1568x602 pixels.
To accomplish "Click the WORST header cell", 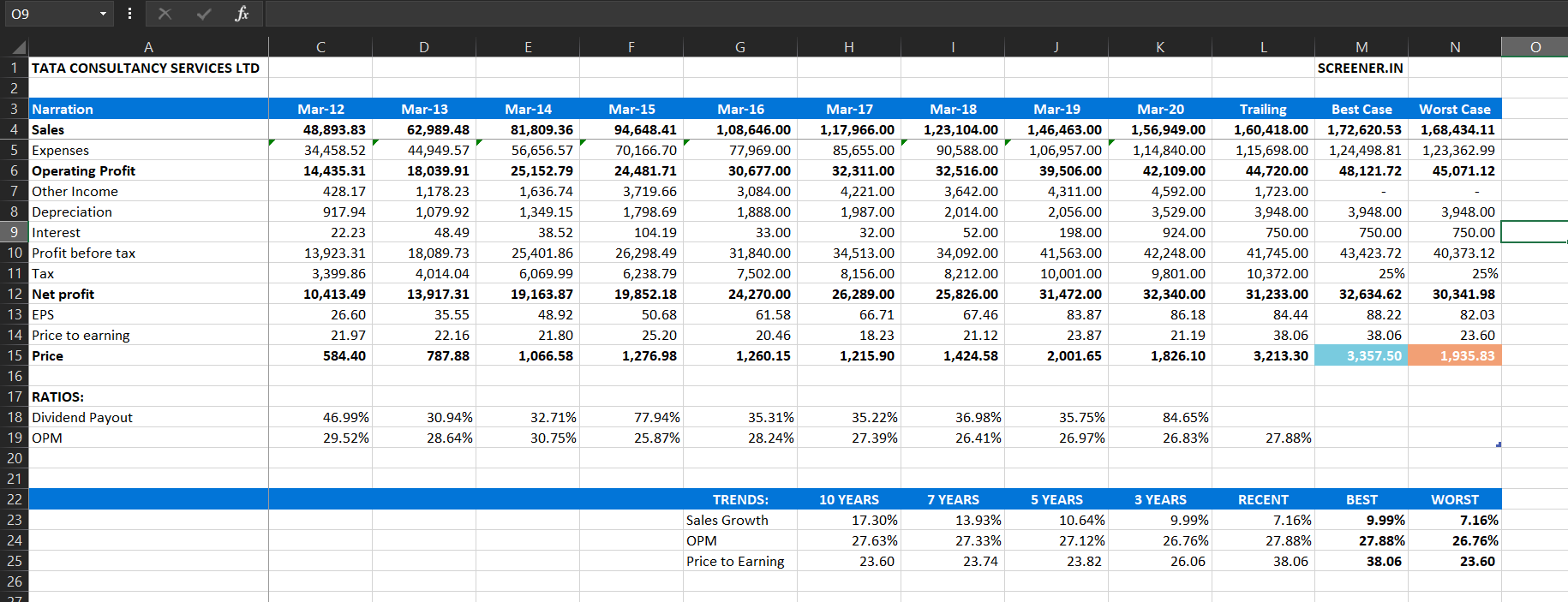I will pyautogui.click(x=1455, y=499).
